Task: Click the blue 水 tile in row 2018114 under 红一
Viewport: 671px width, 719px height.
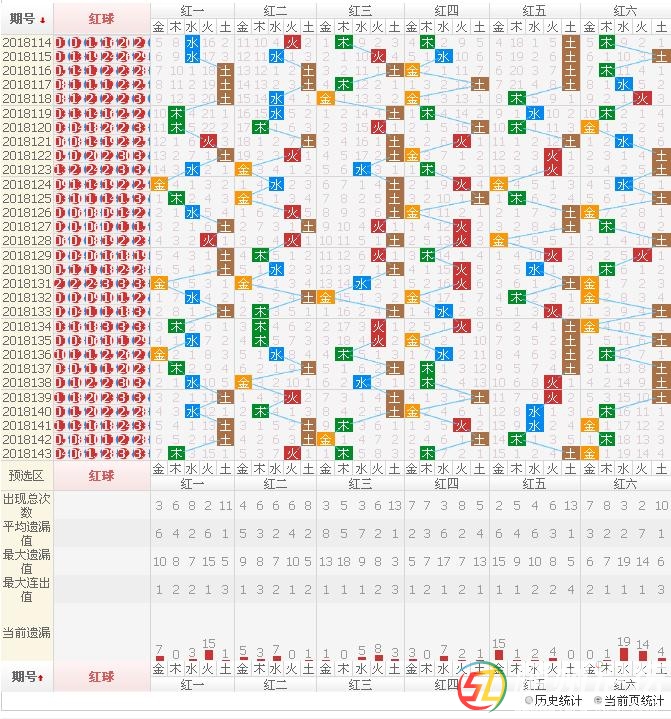Action: pyautogui.click(x=192, y=43)
